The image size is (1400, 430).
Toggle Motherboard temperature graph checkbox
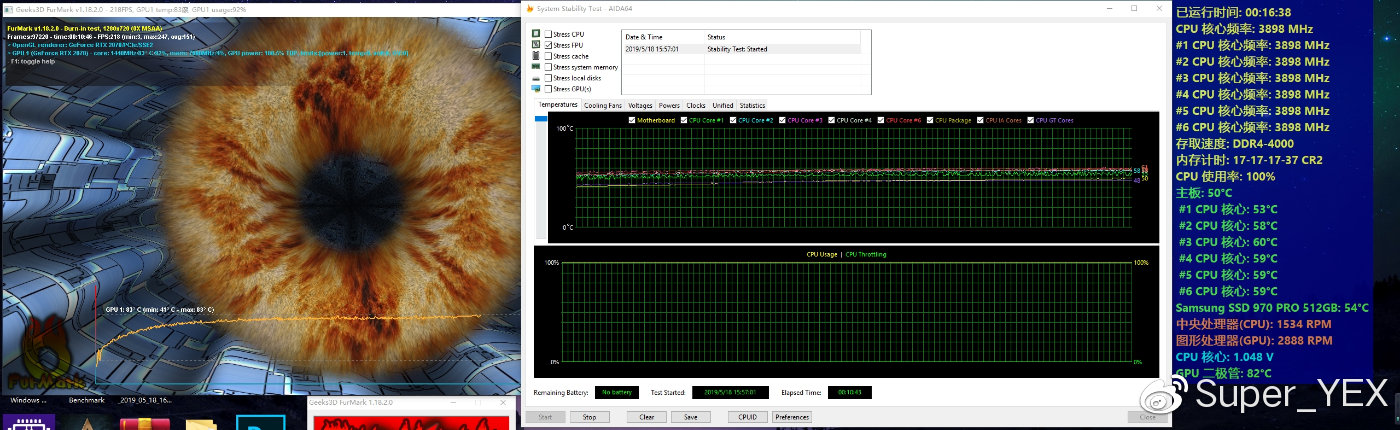(631, 120)
